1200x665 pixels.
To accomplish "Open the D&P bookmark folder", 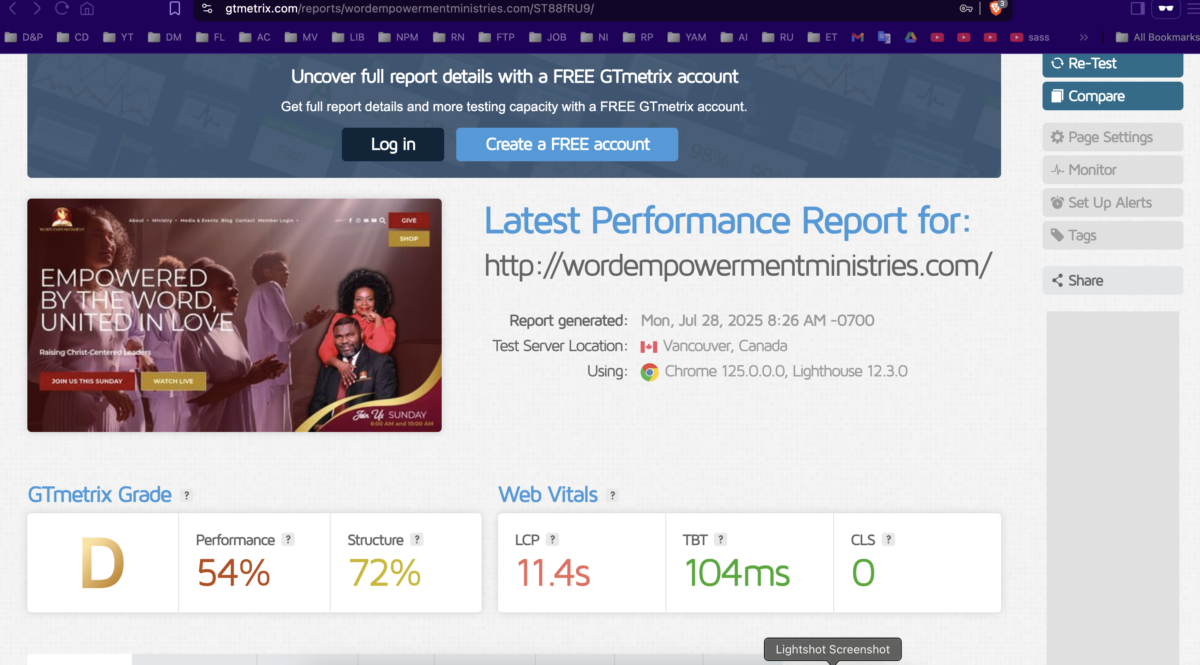I will point(24,37).
